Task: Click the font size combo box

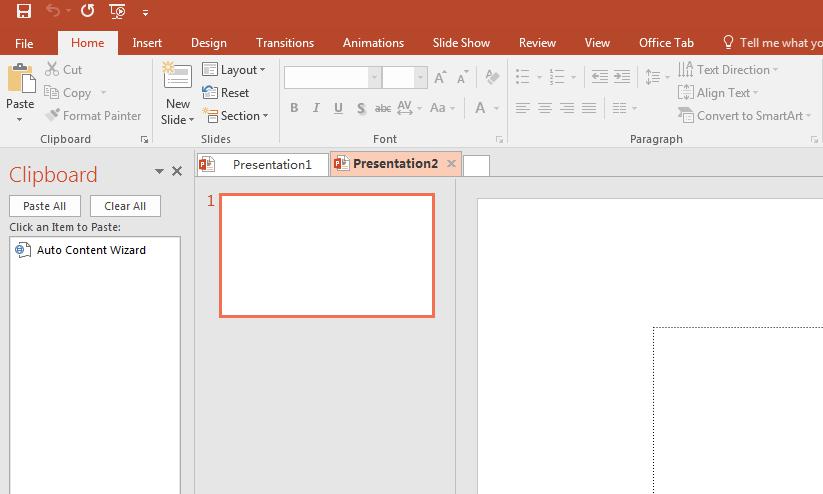Action: pos(404,78)
